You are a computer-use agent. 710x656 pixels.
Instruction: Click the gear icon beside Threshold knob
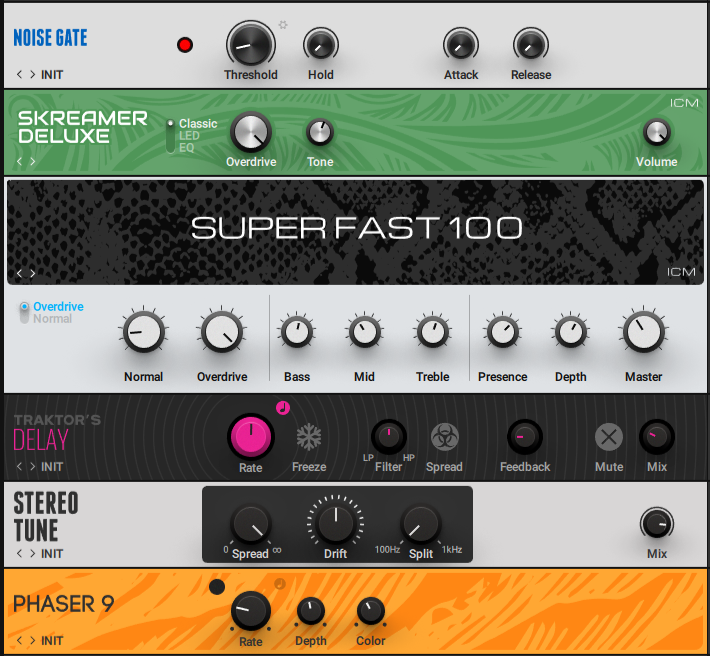(283, 25)
